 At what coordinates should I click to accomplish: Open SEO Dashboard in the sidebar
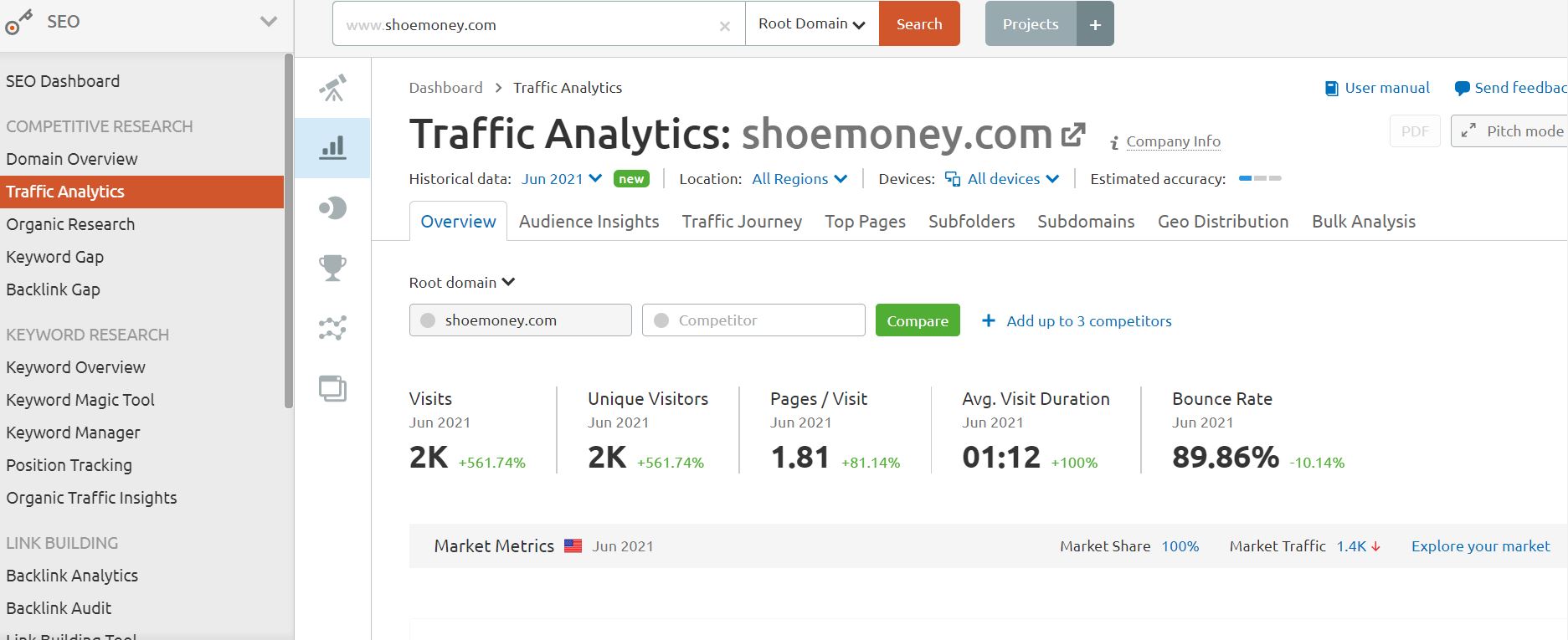click(63, 81)
